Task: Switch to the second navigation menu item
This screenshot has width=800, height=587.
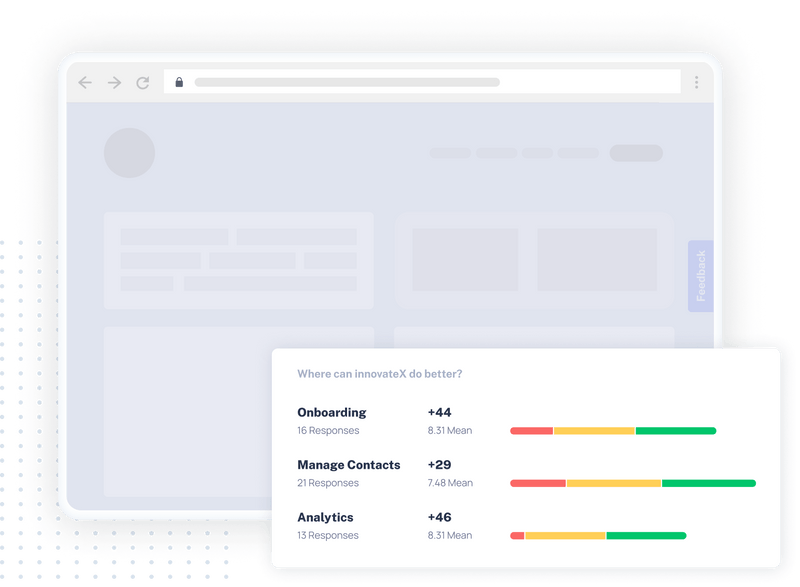Action: [x=498, y=152]
